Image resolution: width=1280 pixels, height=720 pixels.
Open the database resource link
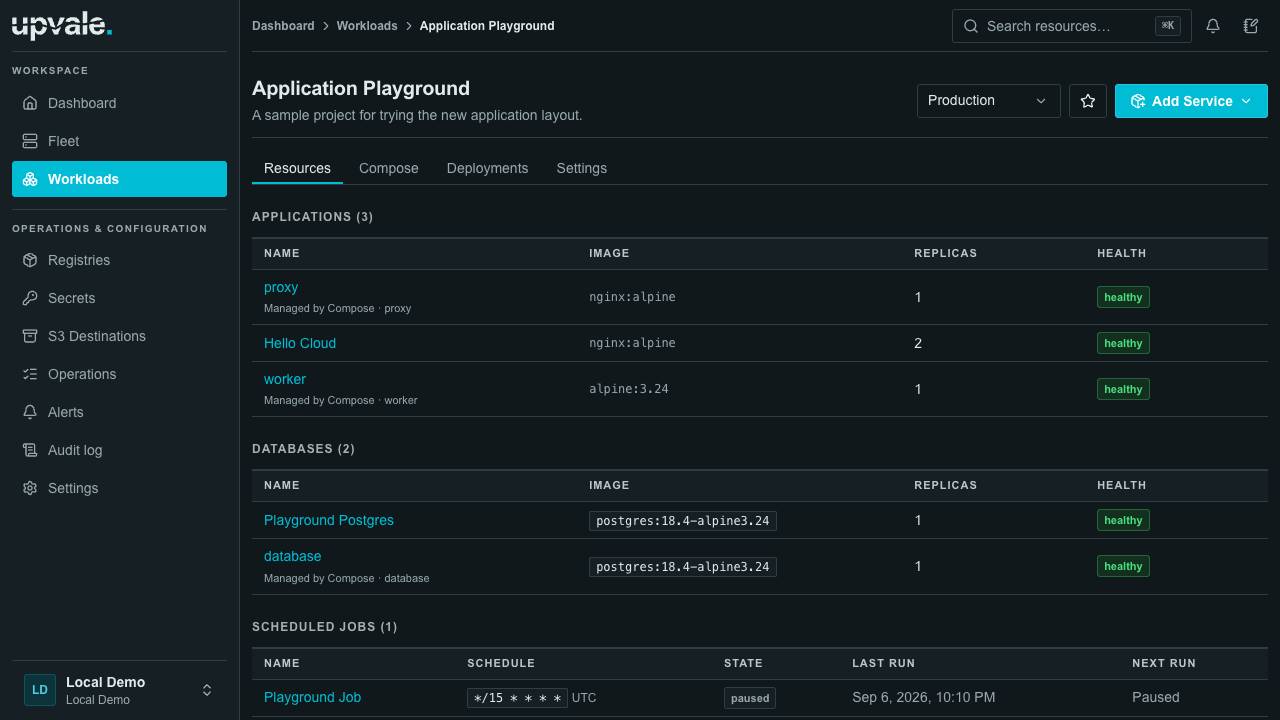(x=293, y=556)
